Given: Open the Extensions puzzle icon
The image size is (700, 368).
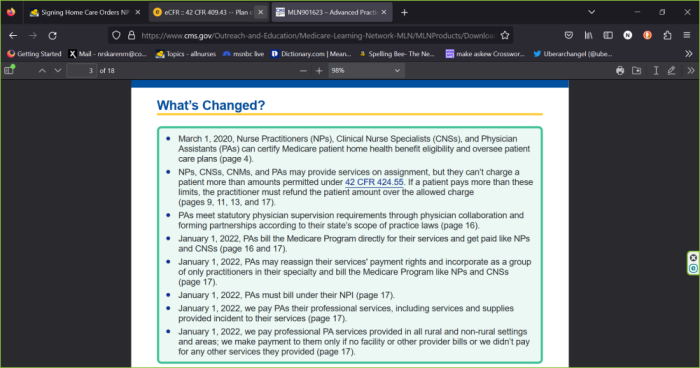Looking at the screenshot, I should 667,35.
